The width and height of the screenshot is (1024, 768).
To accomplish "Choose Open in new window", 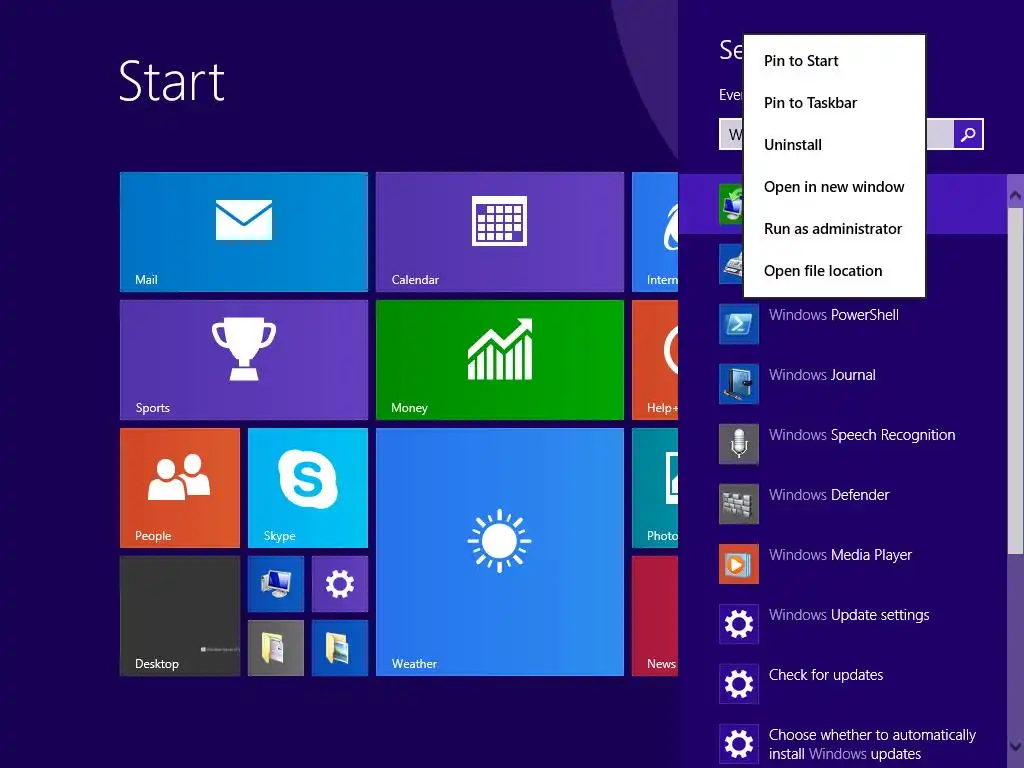I will (835, 187).
